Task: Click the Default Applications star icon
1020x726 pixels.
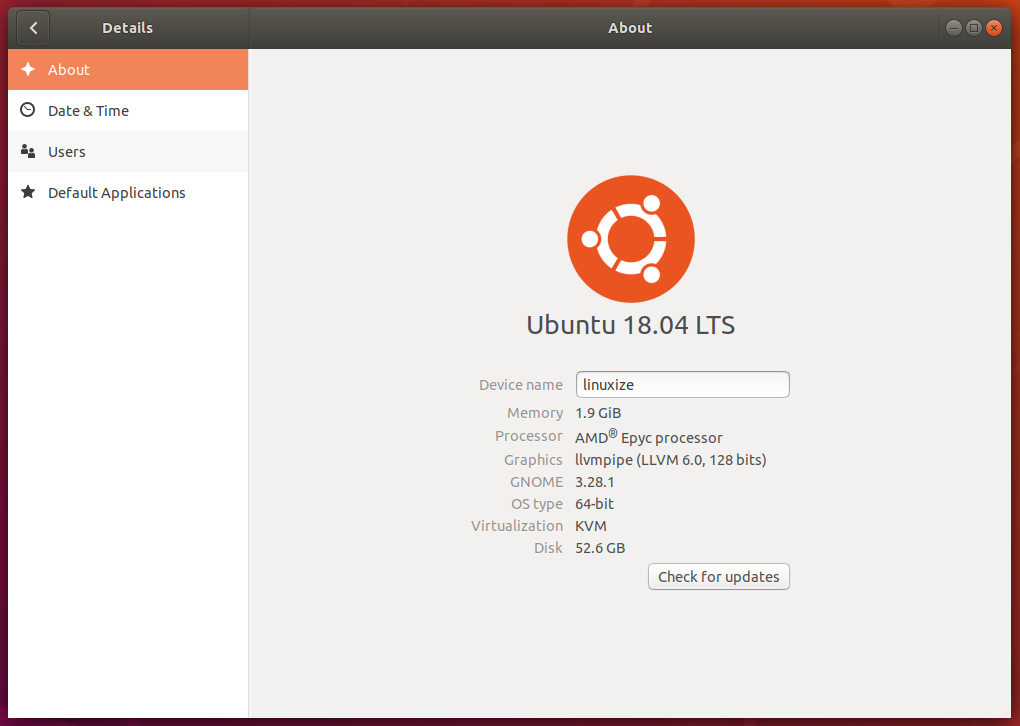Action: click(28, 192)
